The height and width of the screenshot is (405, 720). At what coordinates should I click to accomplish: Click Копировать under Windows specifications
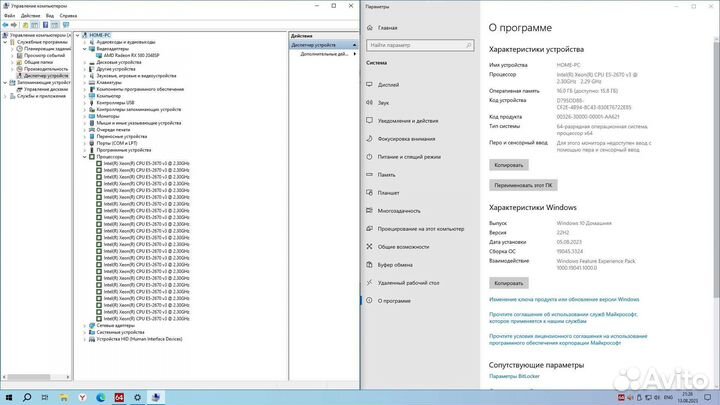pos(509,283)
